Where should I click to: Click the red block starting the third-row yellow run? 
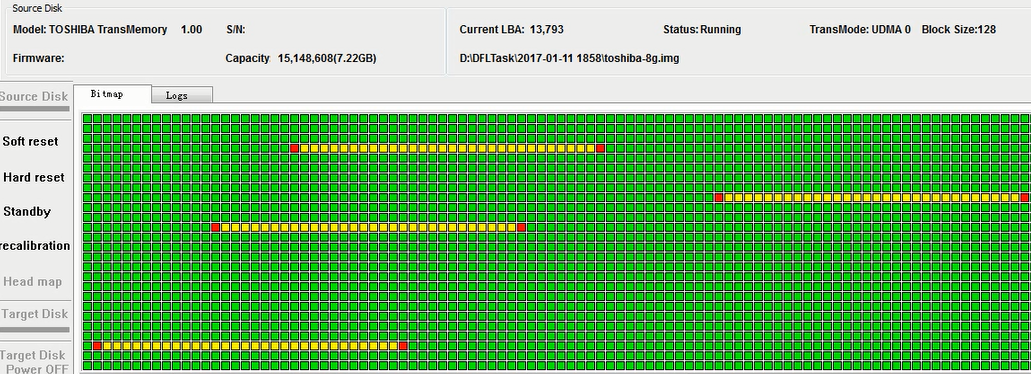coord(295,149)
